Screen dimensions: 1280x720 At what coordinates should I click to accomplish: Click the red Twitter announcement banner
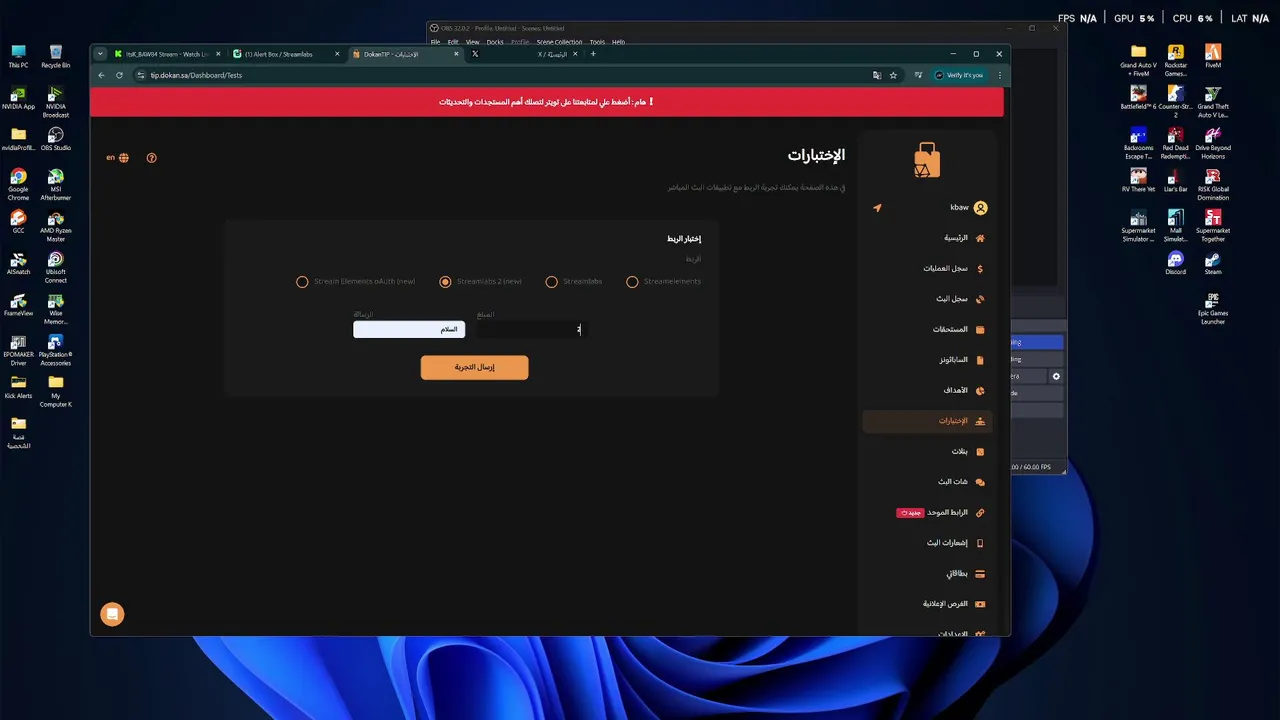coord(546,101)
